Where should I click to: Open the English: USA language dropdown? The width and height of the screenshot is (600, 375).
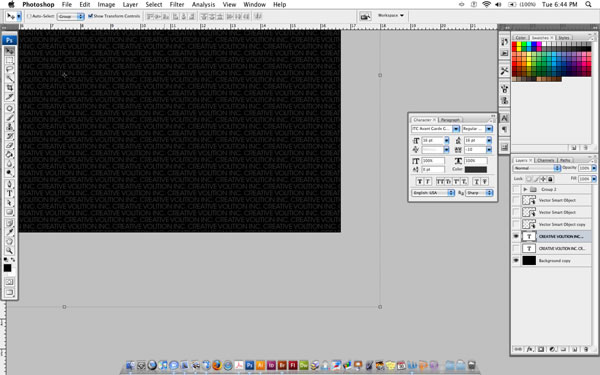(x=433, y=193)
